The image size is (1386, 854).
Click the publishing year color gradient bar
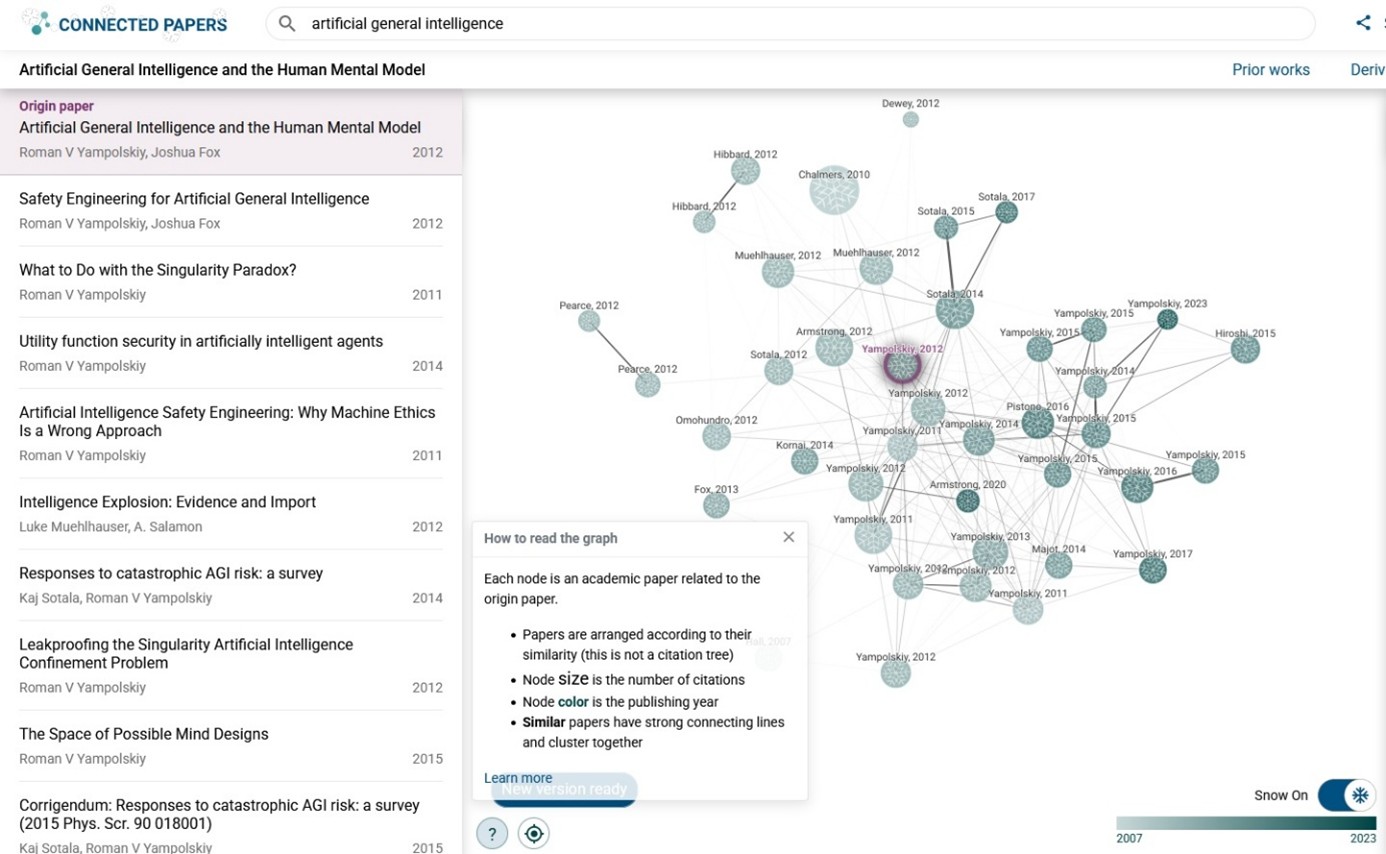point(1232,823)
